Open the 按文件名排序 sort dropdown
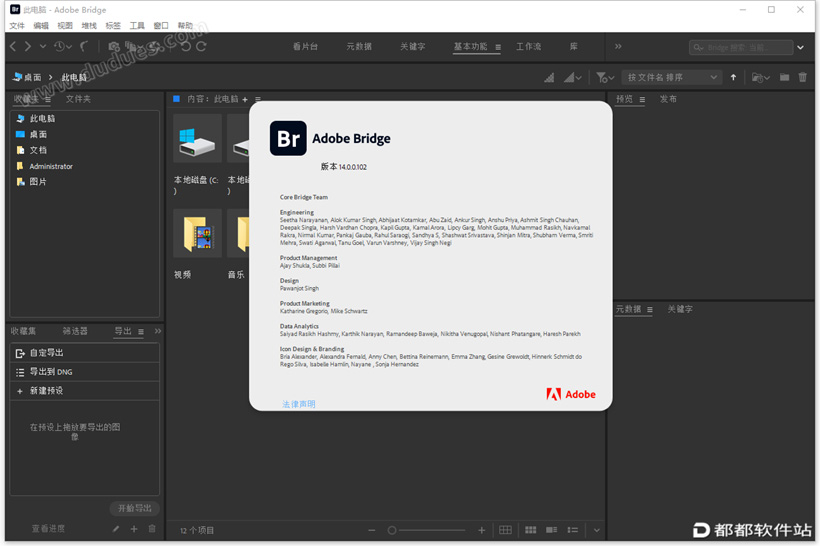Viewport: 820px width, 546px height. [672, 77]
